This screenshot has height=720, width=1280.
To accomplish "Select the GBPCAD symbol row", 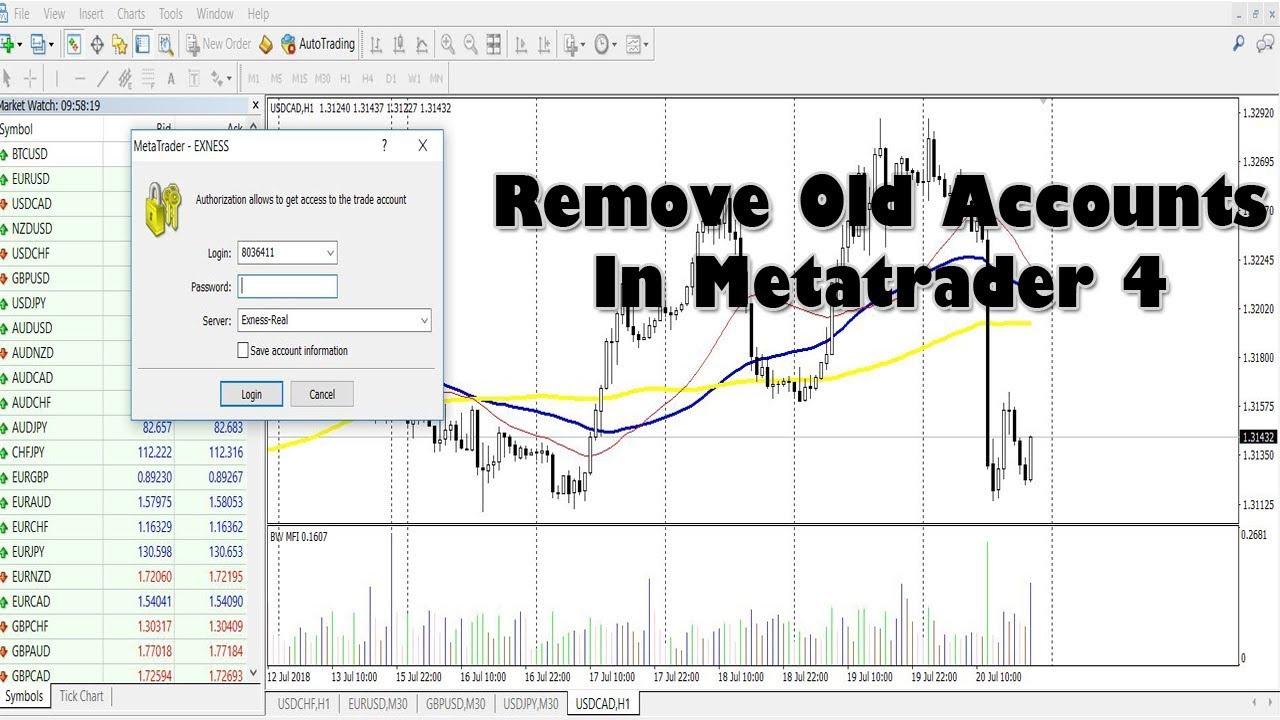I will pyautogui.click(x=123, y=676).
